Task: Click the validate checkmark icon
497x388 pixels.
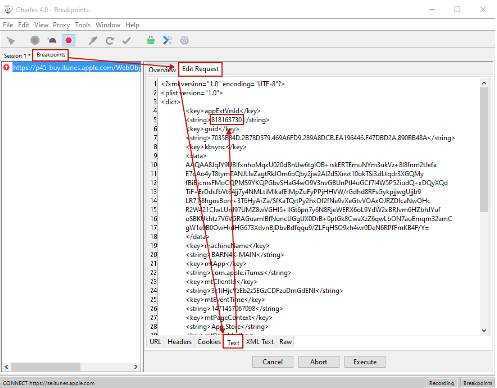Action: [127, 41]
